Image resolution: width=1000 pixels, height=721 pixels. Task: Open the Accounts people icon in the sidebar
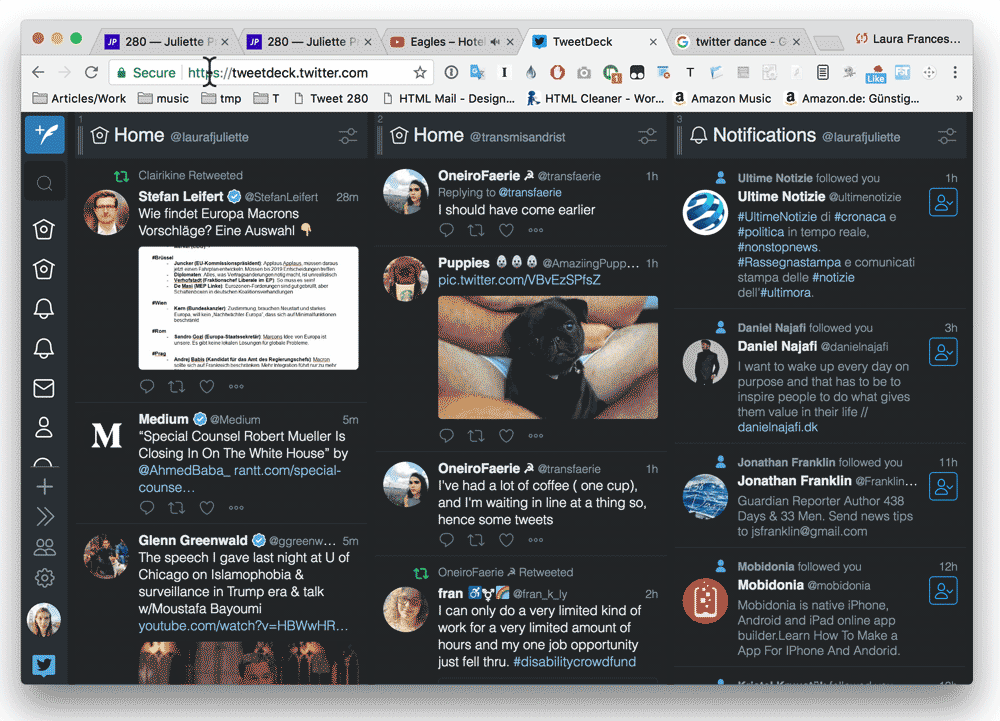45,547
